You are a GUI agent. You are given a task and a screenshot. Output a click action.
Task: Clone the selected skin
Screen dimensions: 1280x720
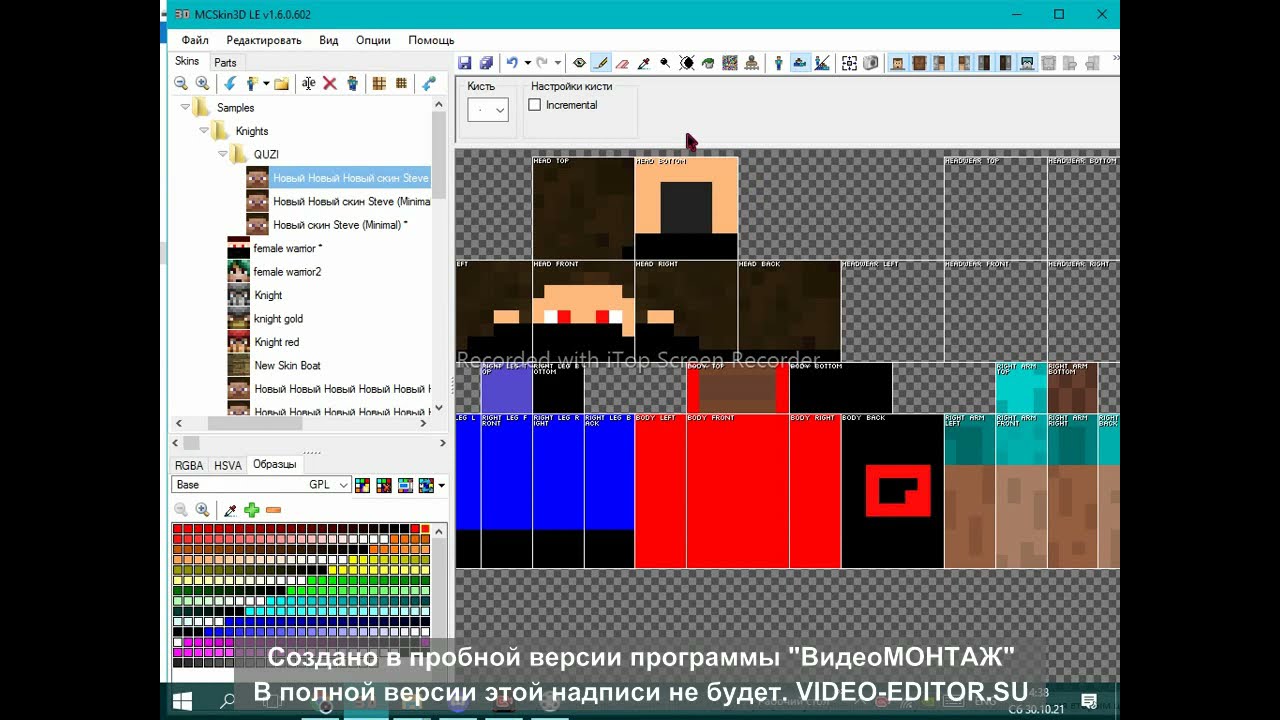[352, 84]
